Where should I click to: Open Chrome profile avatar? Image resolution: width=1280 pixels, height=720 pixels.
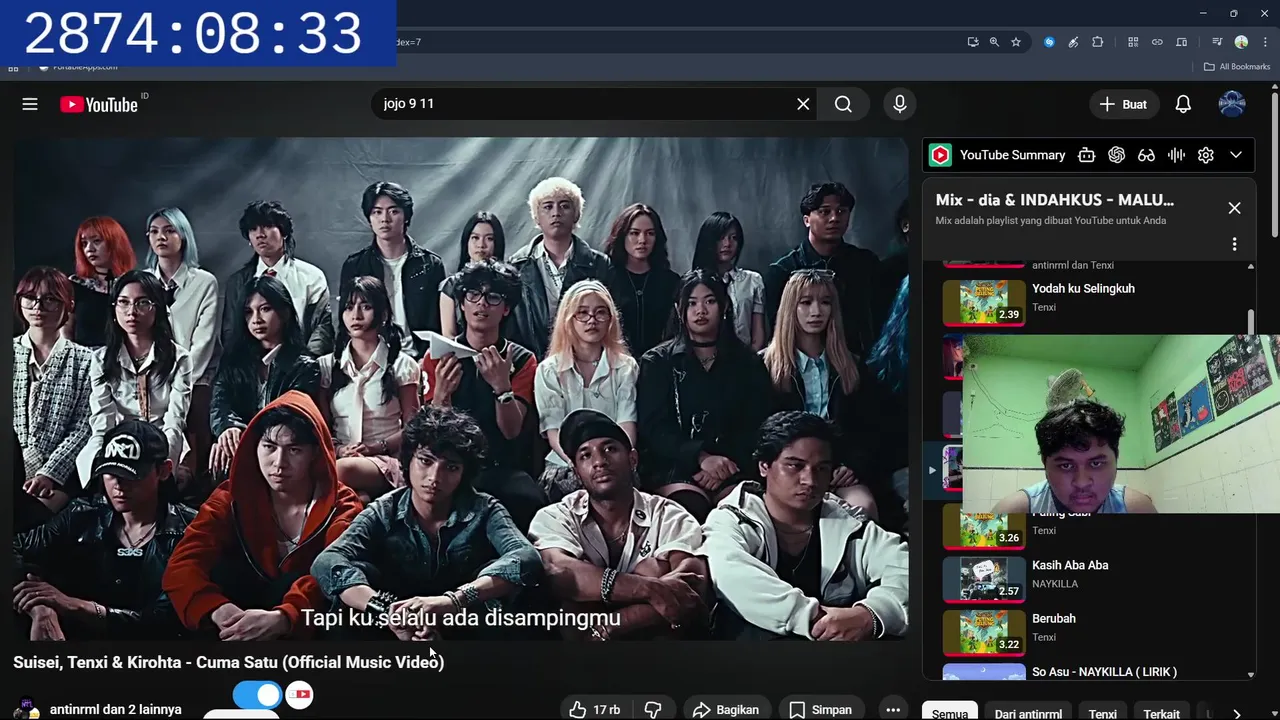(1241, 42)
